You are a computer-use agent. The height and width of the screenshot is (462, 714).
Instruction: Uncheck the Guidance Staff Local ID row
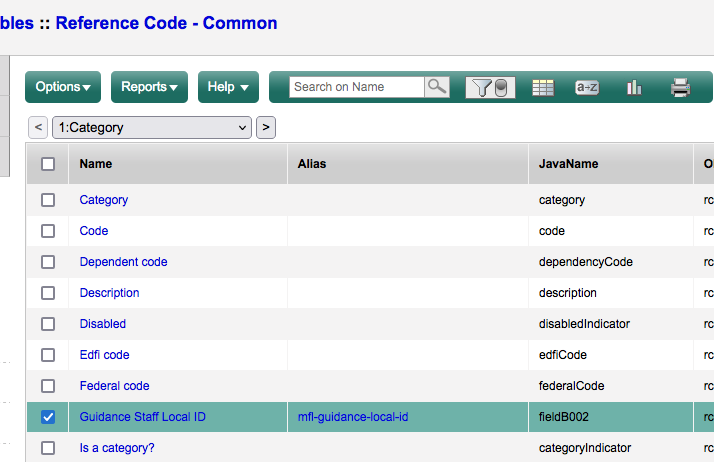(x=48, y=417)
